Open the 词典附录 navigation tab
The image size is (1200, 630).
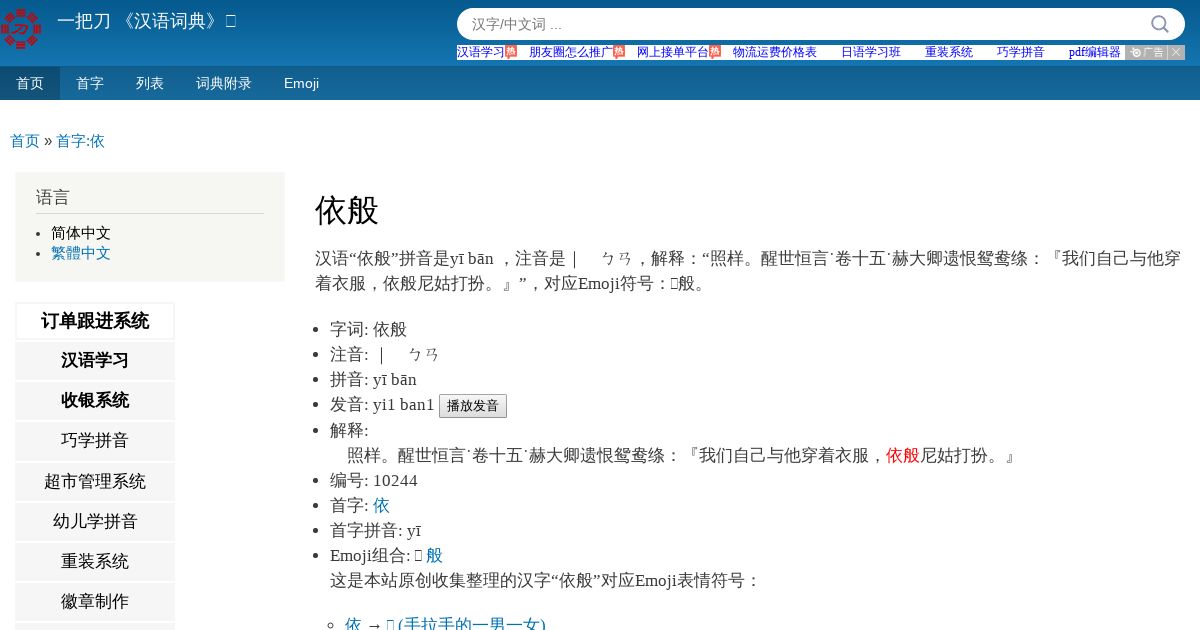tap(224, 83)
